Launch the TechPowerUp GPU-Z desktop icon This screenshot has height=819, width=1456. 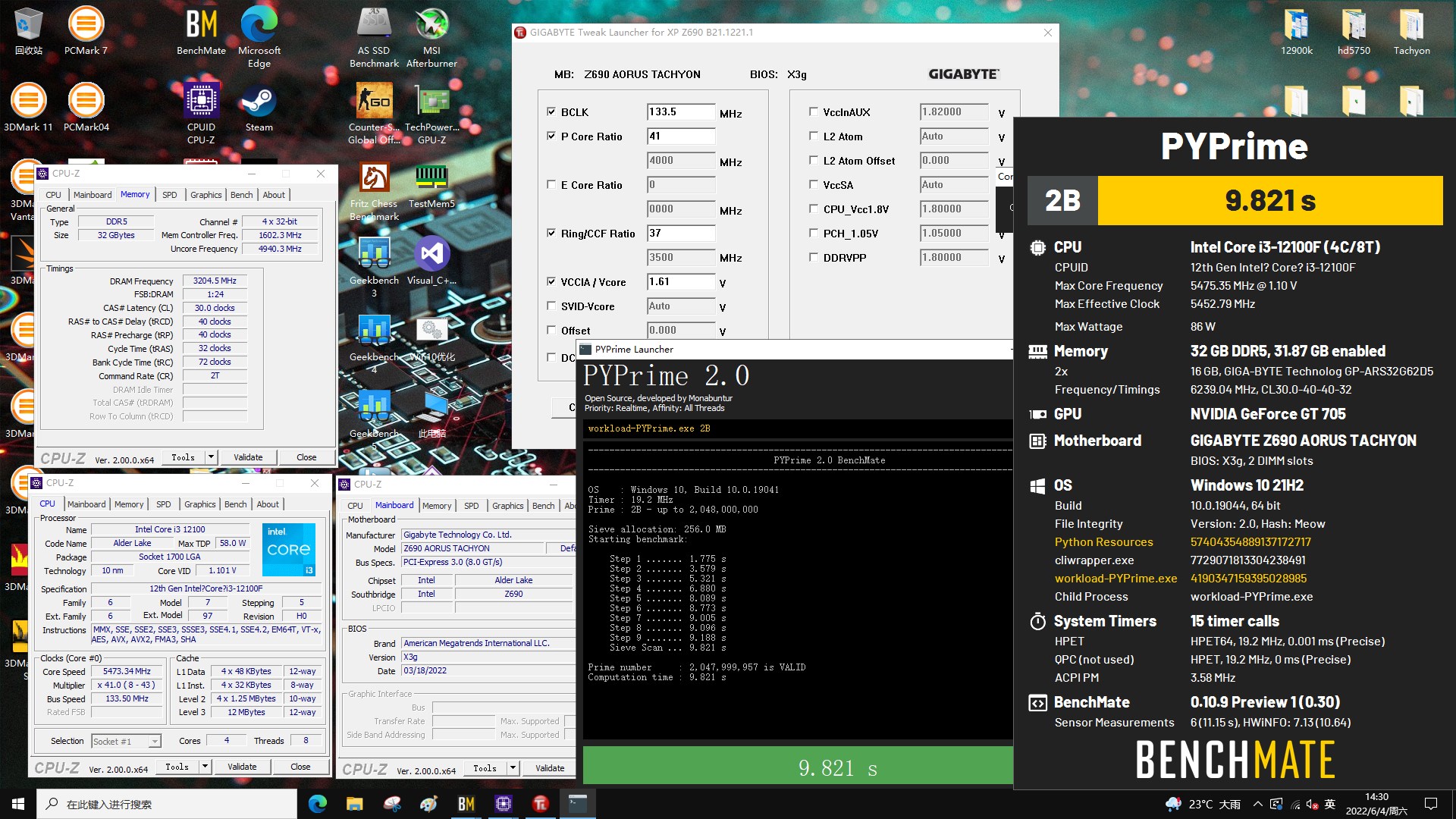click(x=431, y=114)
